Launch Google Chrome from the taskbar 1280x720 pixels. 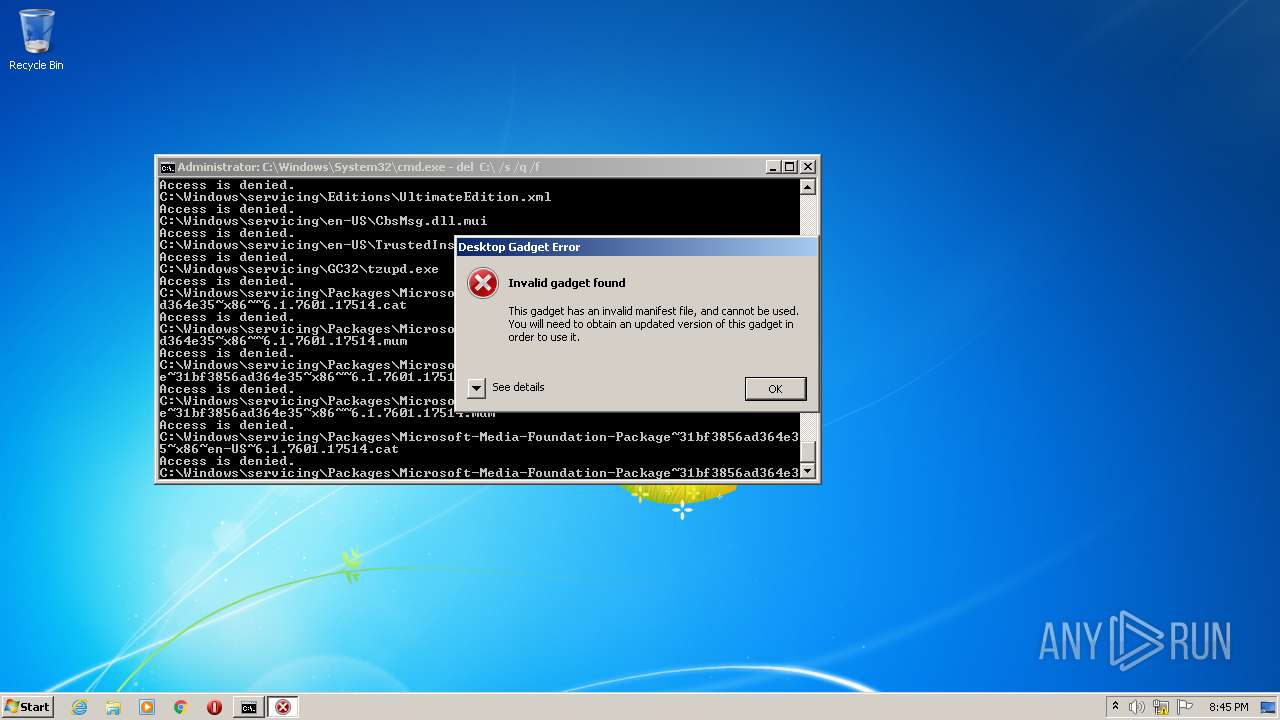[x=181, y=707]
